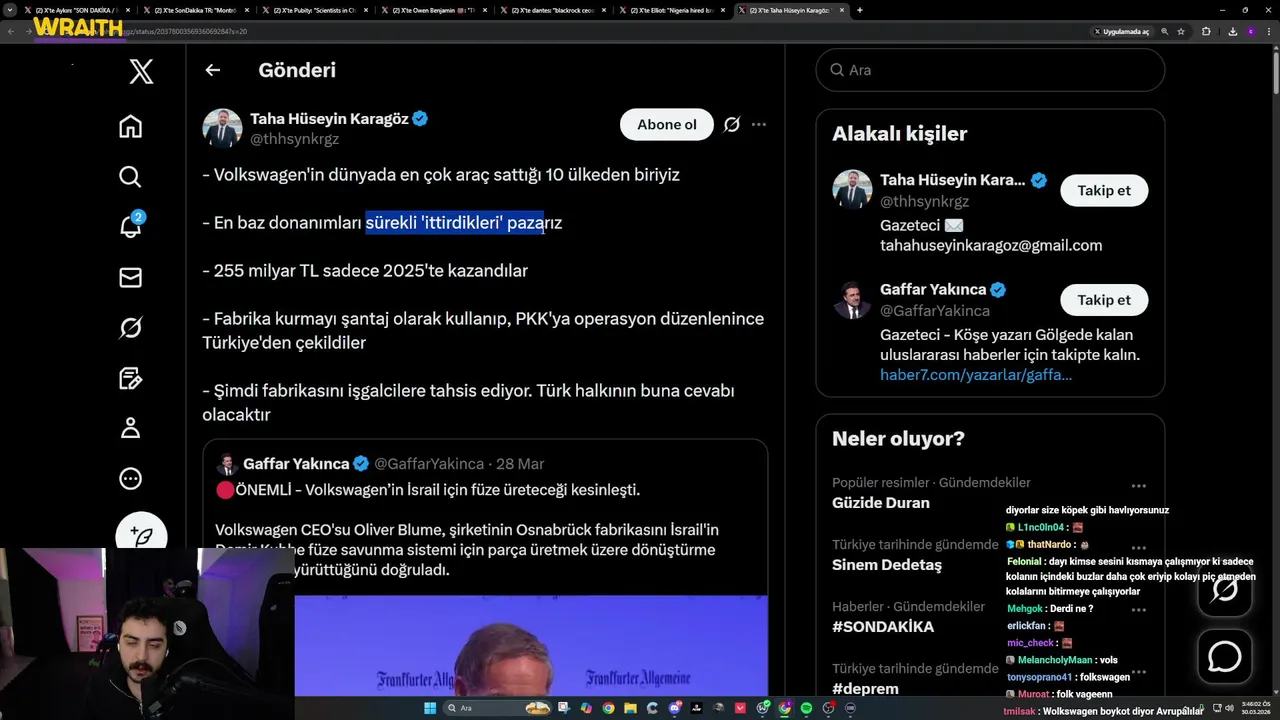Viewport: 1280px width, 720px height.
Task: Subscribe with the Abone ol button
Action: [667, 124]
